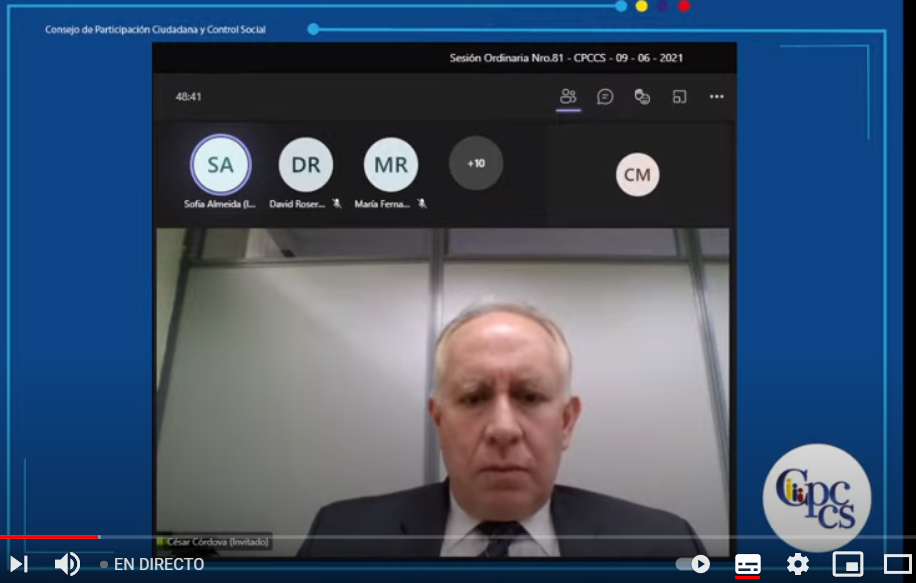This screenshot has height=583, width=916.
Task: Open the Teams participants panel icon
Action: (568, 96)
